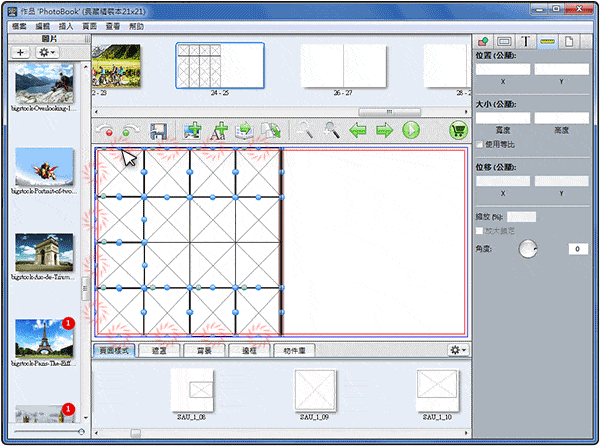
Task: Click the plus button to add pictures
Action: (x=21, y=51)
